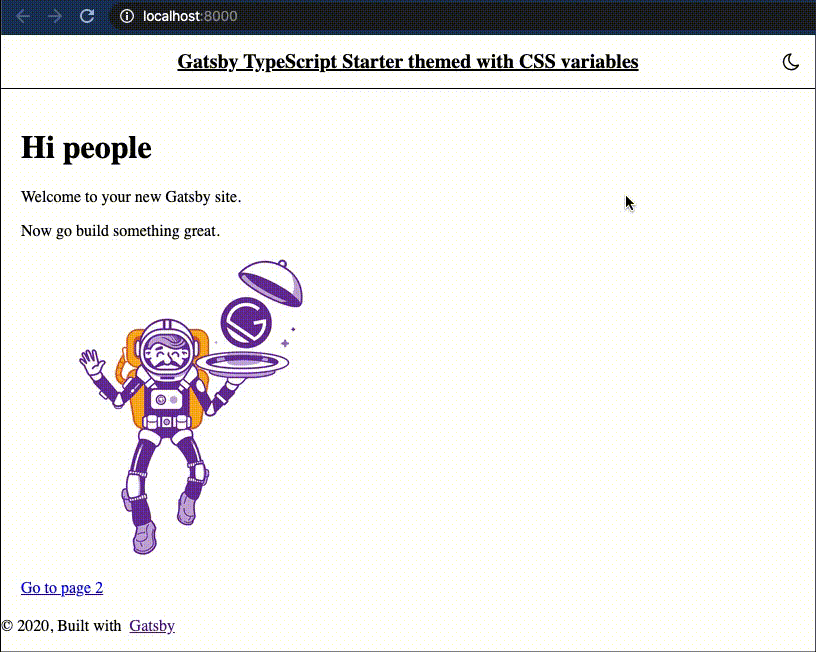816x652 pixels.
Task: Open the Gatsby link in the footer
Action: pos(152,625)
